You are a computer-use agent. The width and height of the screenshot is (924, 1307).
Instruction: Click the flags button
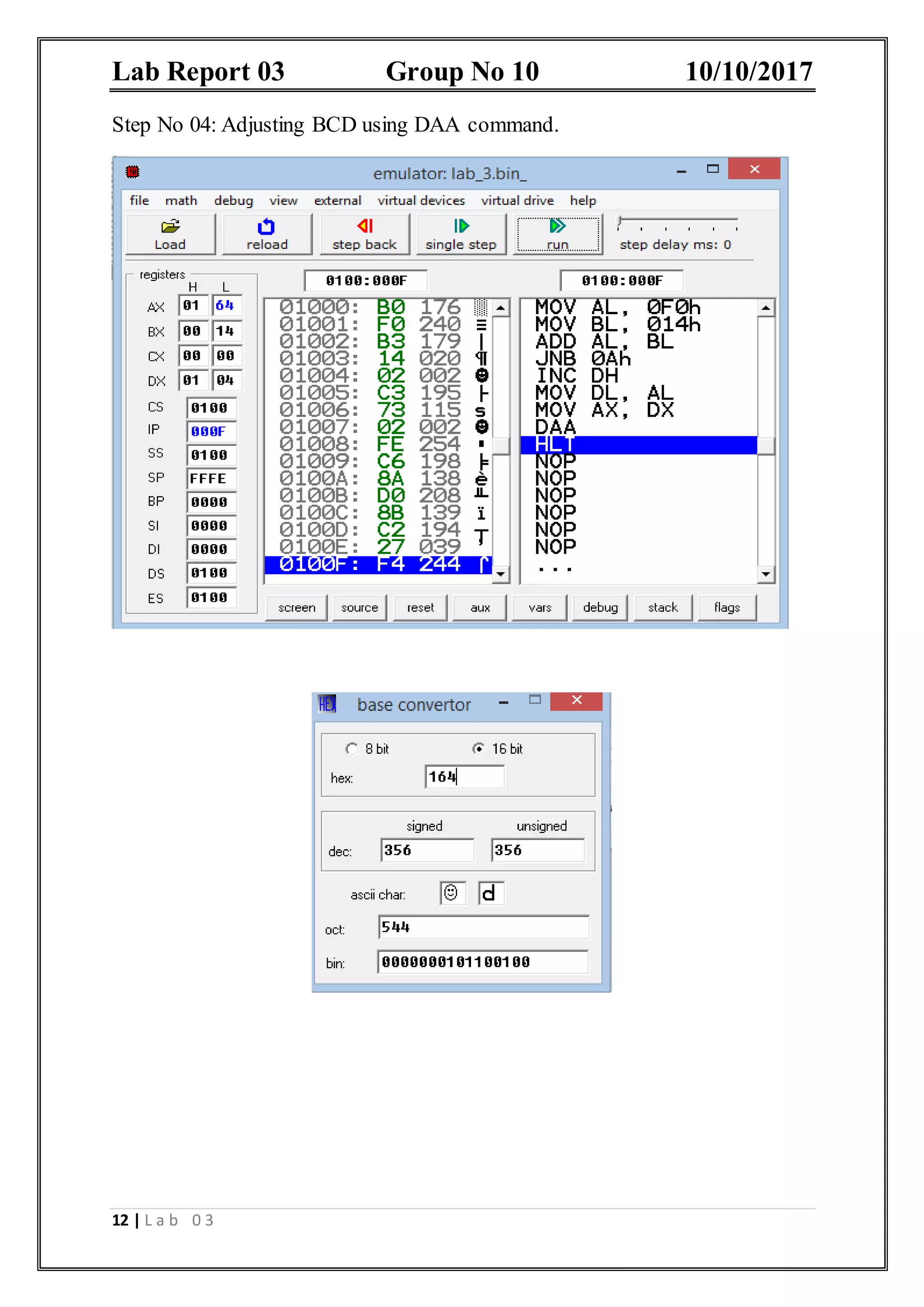(727, 607)
